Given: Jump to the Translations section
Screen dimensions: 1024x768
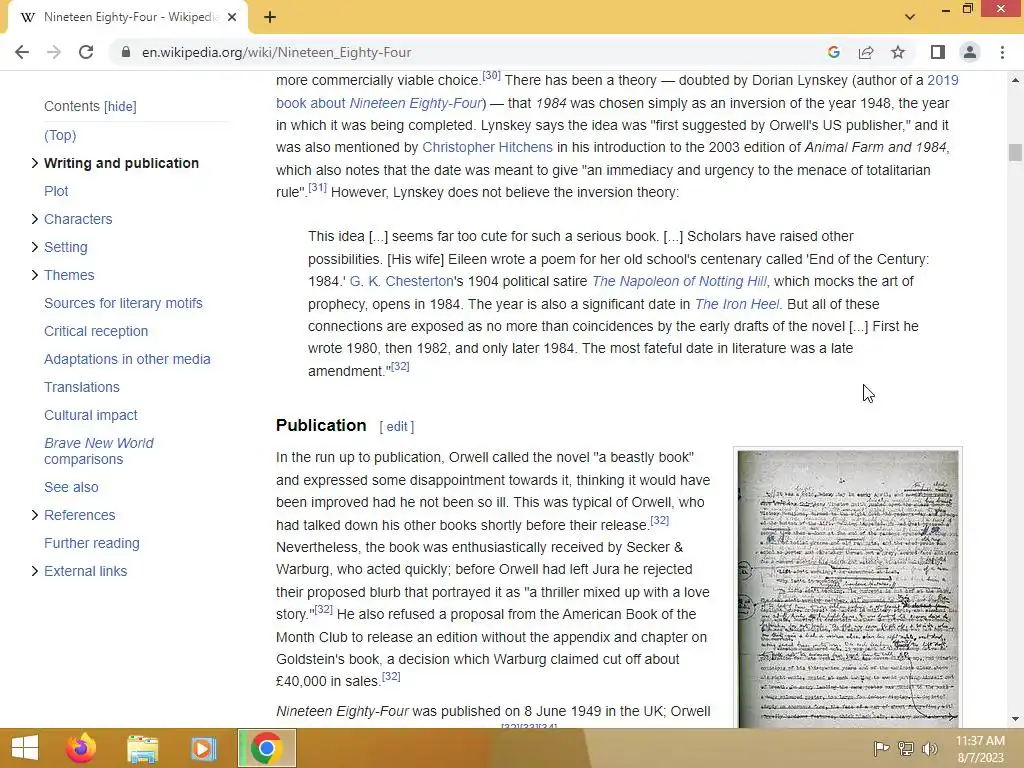Looking at the screenshot, I should point(82,387).
